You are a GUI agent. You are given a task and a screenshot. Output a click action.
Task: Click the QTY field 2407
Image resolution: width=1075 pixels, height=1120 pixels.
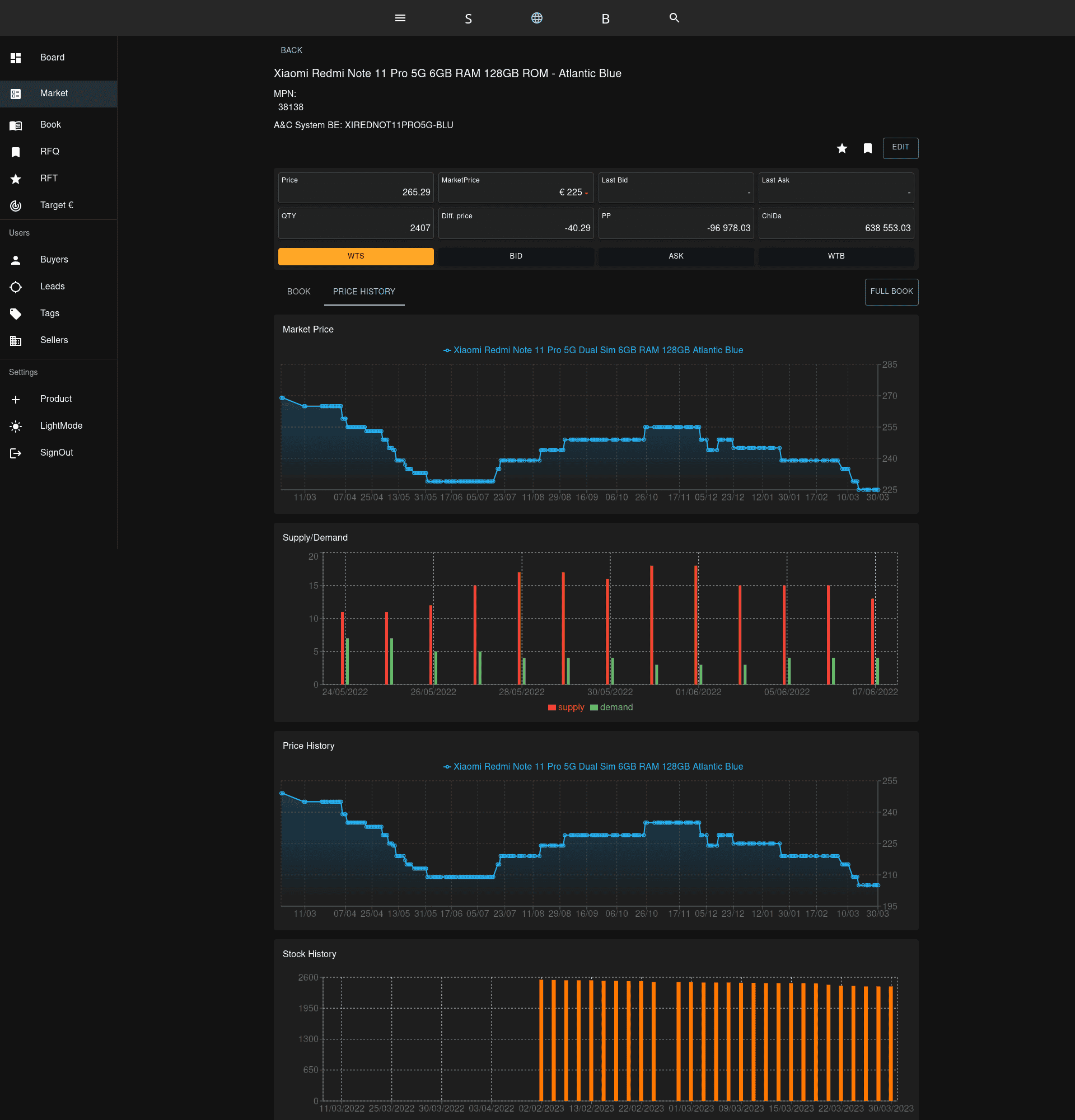[356, 223]
